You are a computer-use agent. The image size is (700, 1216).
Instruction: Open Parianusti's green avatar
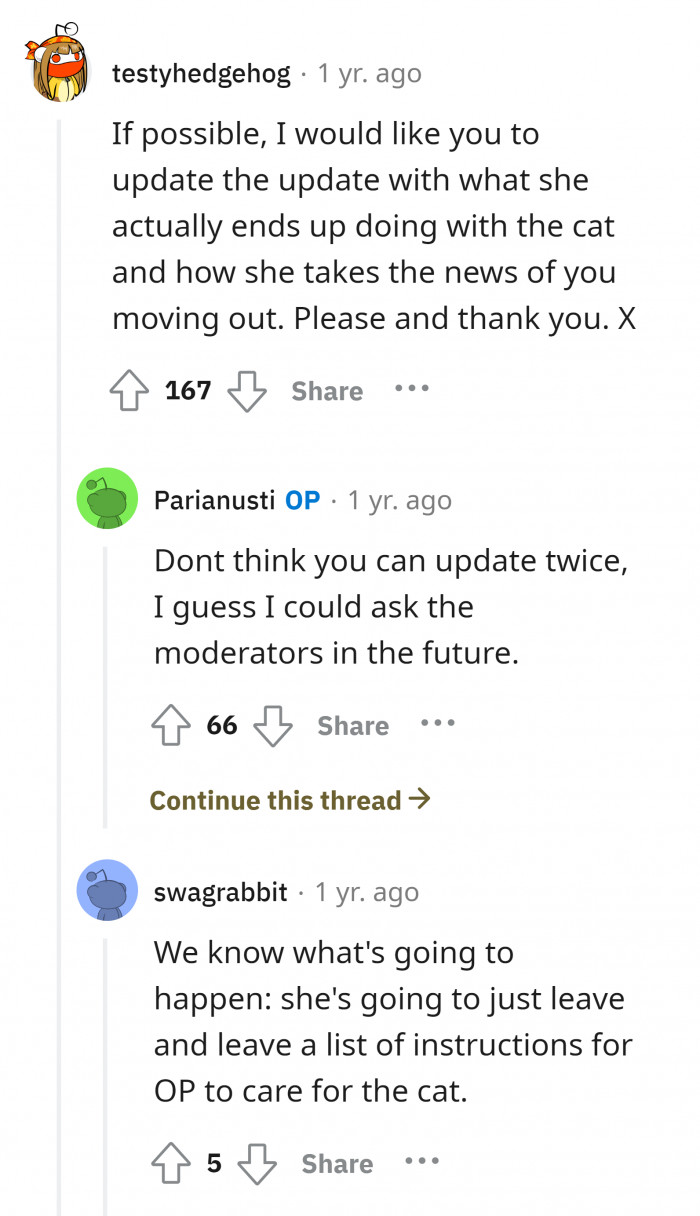[x=107, y=498]
